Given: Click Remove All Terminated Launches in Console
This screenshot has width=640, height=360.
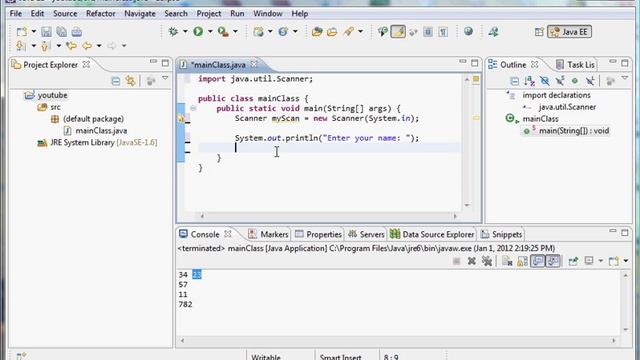Looking at the screenshot, I should (x=487, y=261).
